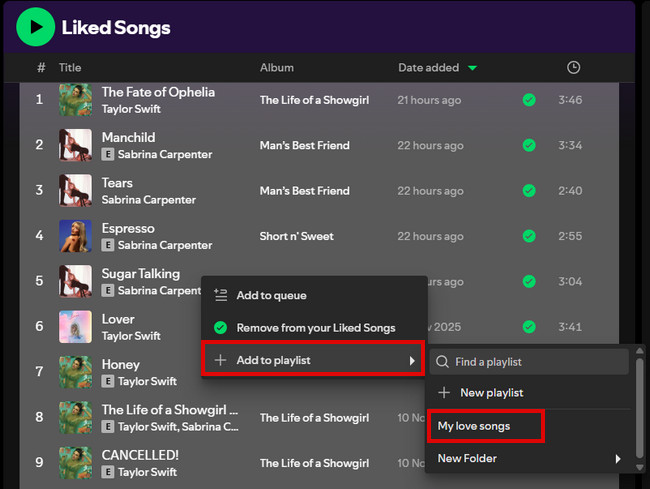Click plus icon beside New playlist
This screenshot has height=489, width=650.
[x=444, y=392]
